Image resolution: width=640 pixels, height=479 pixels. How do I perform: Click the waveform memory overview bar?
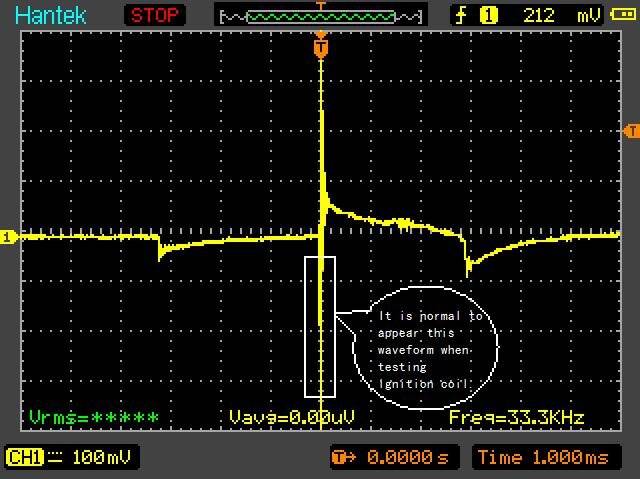point(320,16)
